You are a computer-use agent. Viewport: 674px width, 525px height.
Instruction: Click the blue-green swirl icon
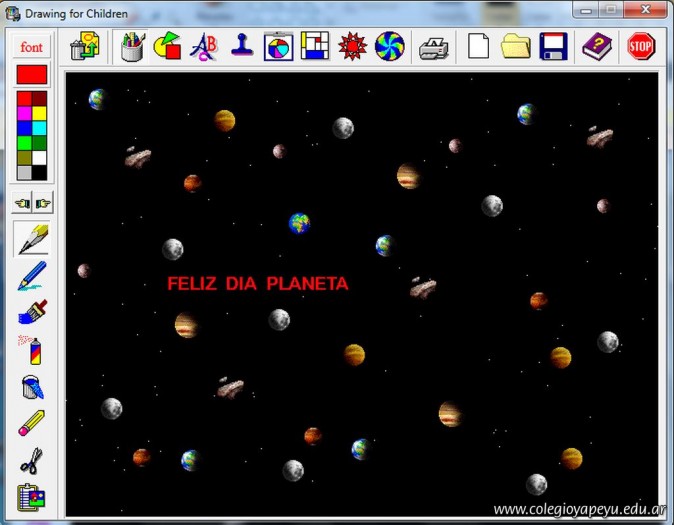389,46
